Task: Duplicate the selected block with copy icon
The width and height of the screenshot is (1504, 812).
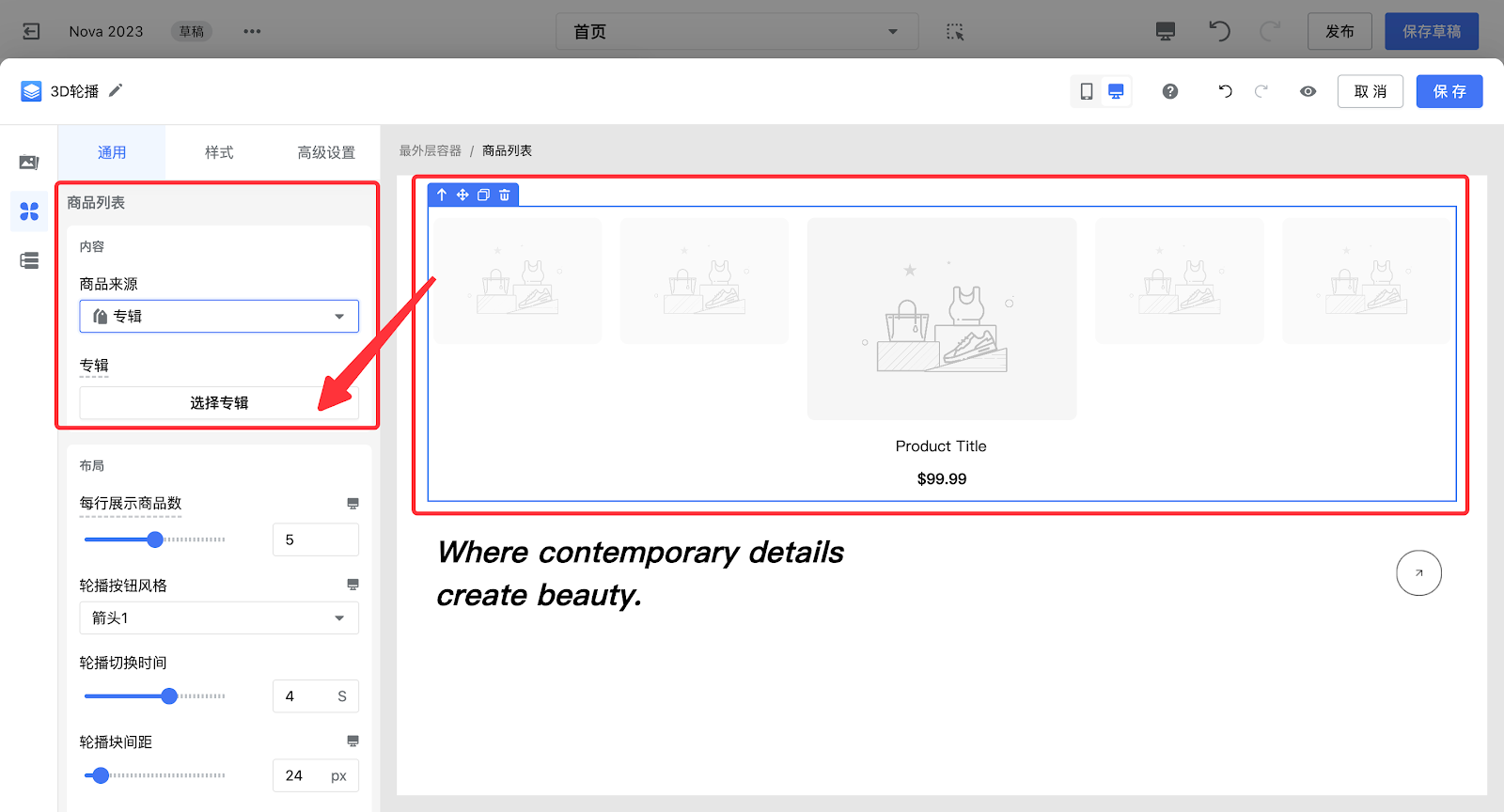Action: click(483, 195)
